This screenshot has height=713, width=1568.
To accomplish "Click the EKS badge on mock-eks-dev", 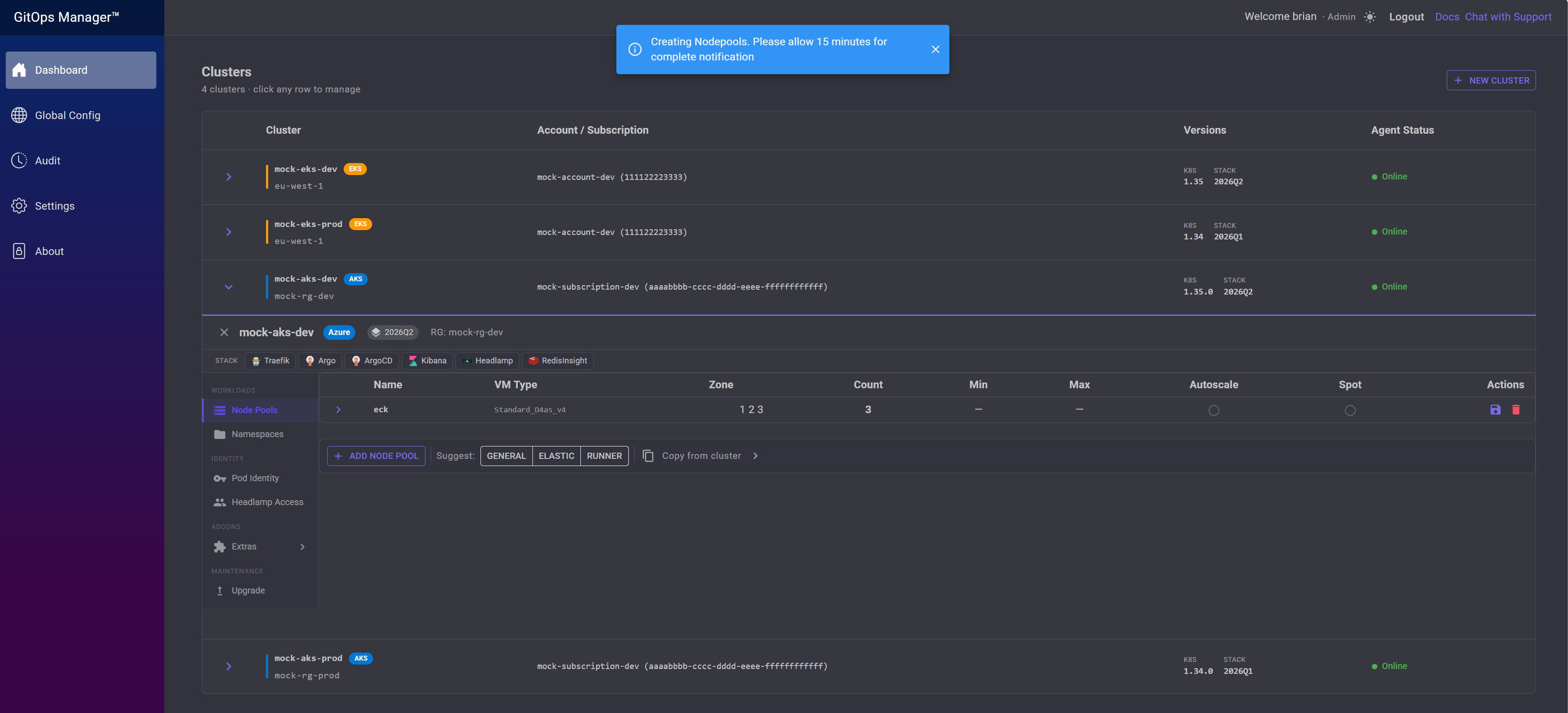I will pyautogui.click(x=355, y=169).
